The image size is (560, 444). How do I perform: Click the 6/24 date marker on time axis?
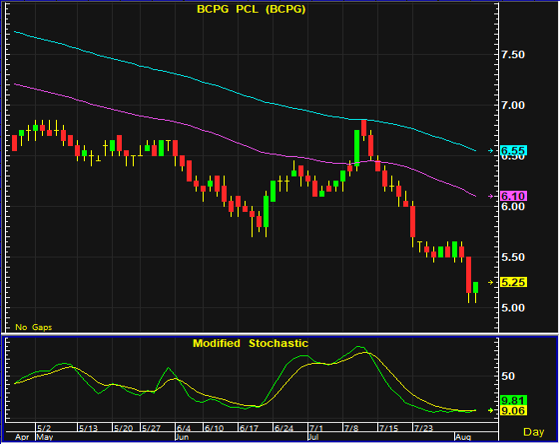pyautogui.click(x=283, y=428)
